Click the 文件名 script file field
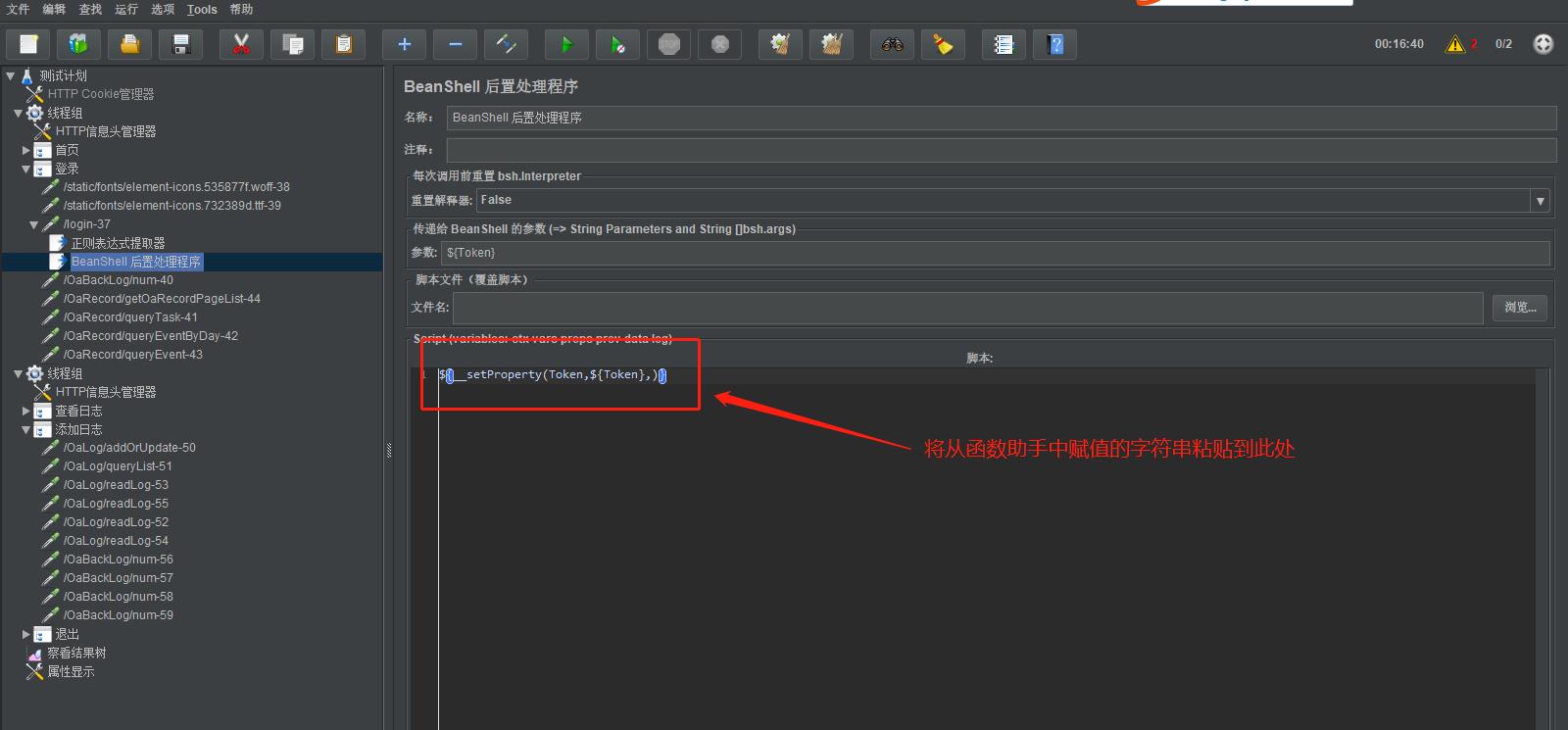The image size is (1568, 730). point(967,307)
